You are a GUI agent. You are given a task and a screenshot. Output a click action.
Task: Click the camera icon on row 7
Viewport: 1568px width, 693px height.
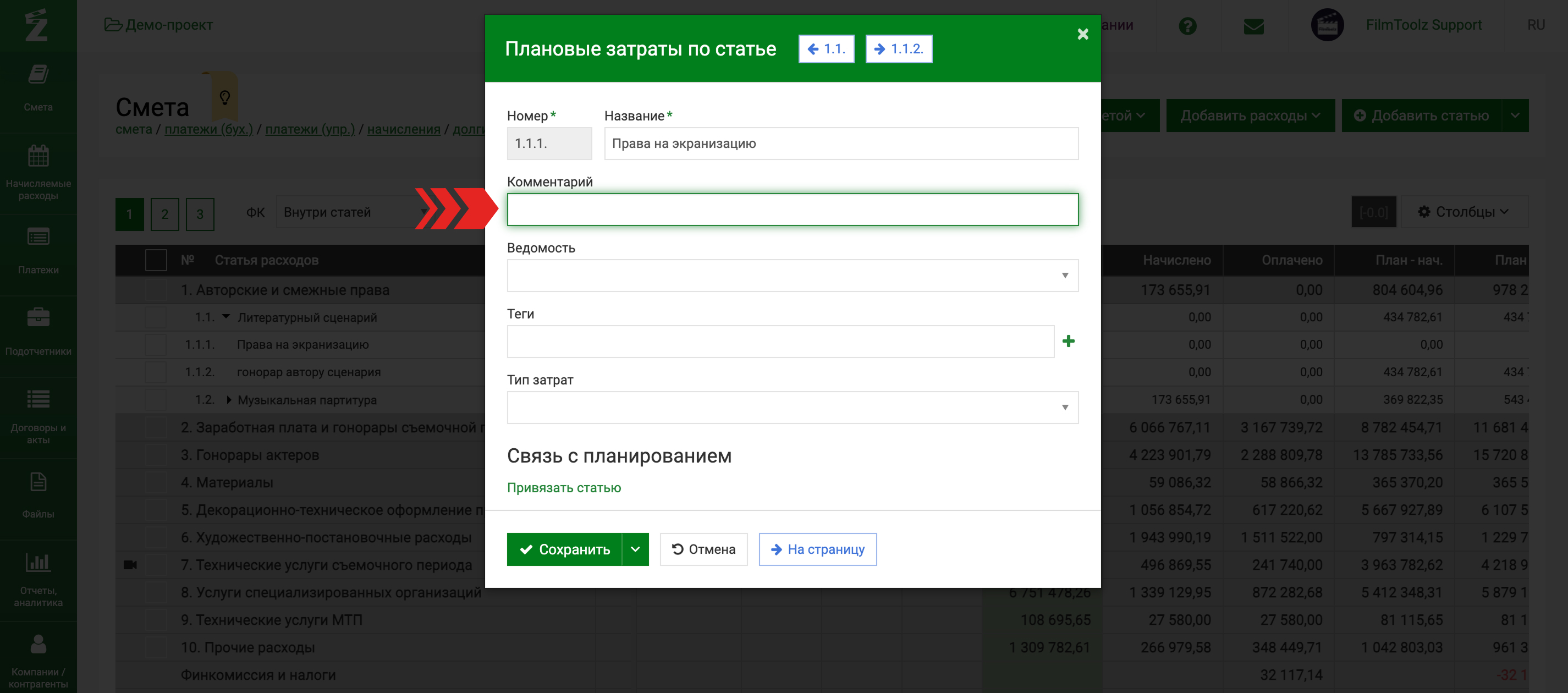(130, 565)
